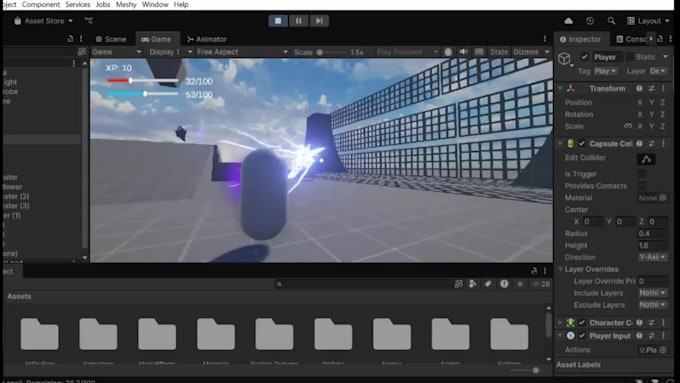Disable the Character Controller component checkbox
The height and width of the screenshot is (383, 680).
(582, 323)
